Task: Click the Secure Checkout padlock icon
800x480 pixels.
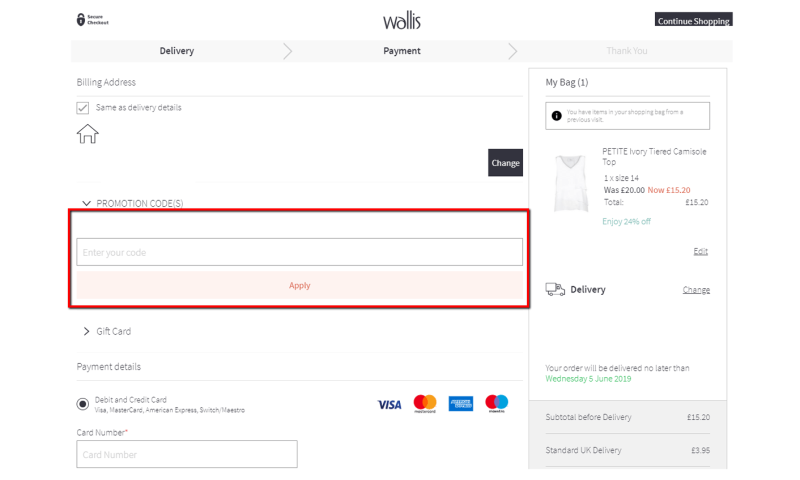Action: (x=81, y=20)
